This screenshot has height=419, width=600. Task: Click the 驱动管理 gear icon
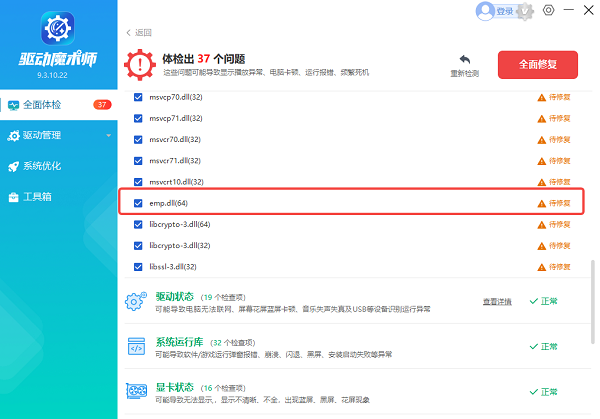click(x=13, y=135)
